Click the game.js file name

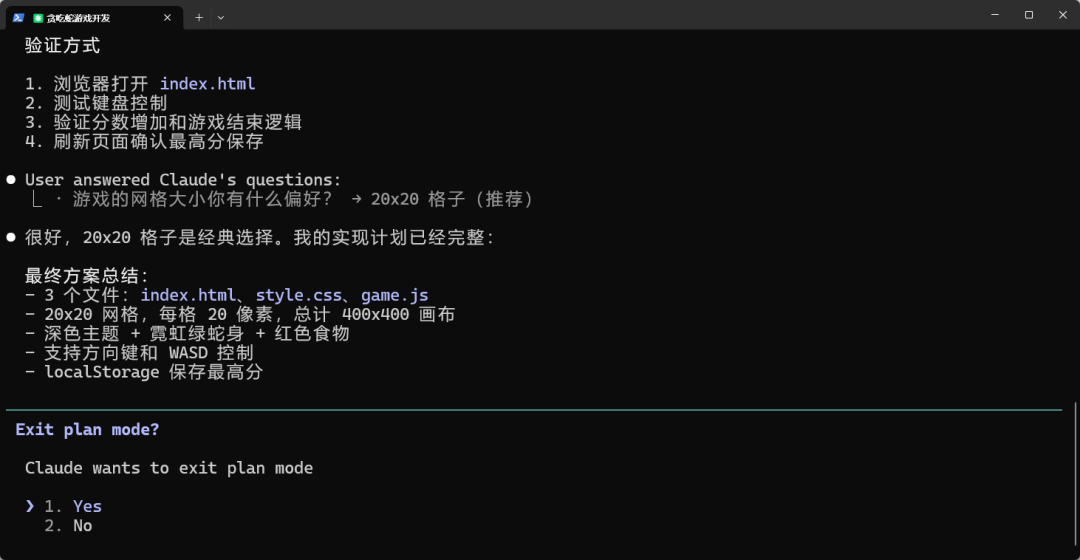coord(394,295)
